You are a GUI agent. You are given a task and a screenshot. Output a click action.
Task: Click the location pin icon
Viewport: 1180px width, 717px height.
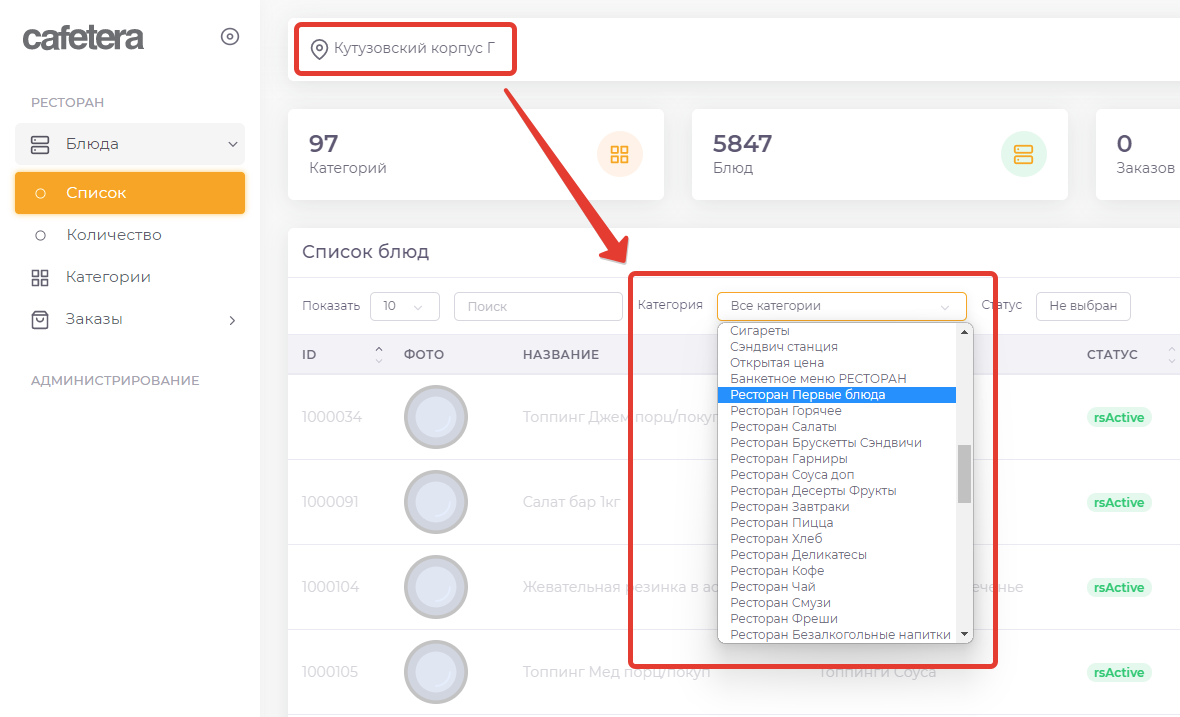319,49
